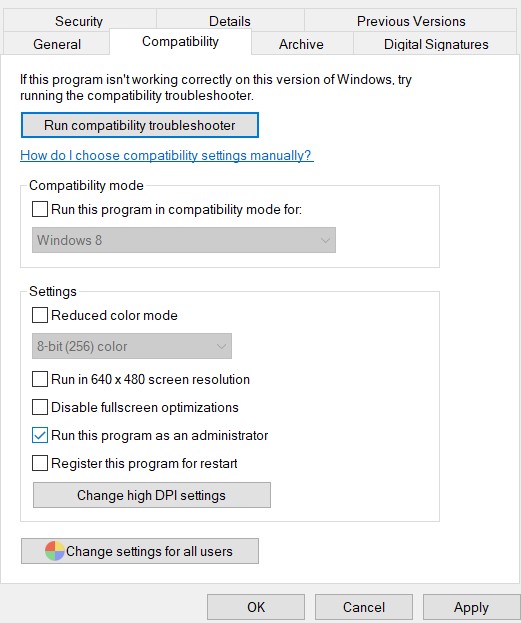This screenshot has height=623, width=521.
Task: Toggle Run in 640 x 480 screen resolution
Action: pos(40,379)
